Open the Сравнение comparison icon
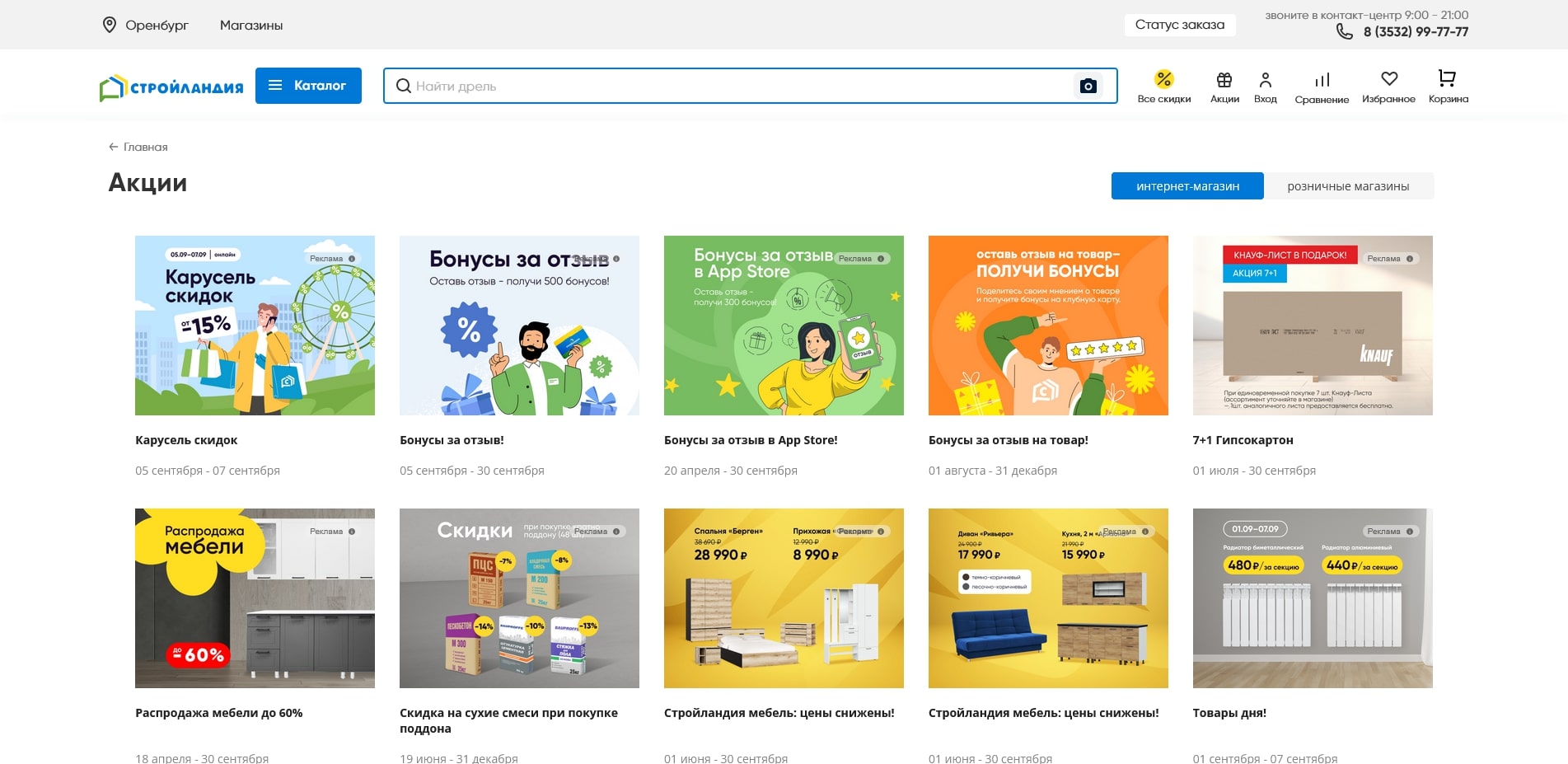 (1322, 80)
